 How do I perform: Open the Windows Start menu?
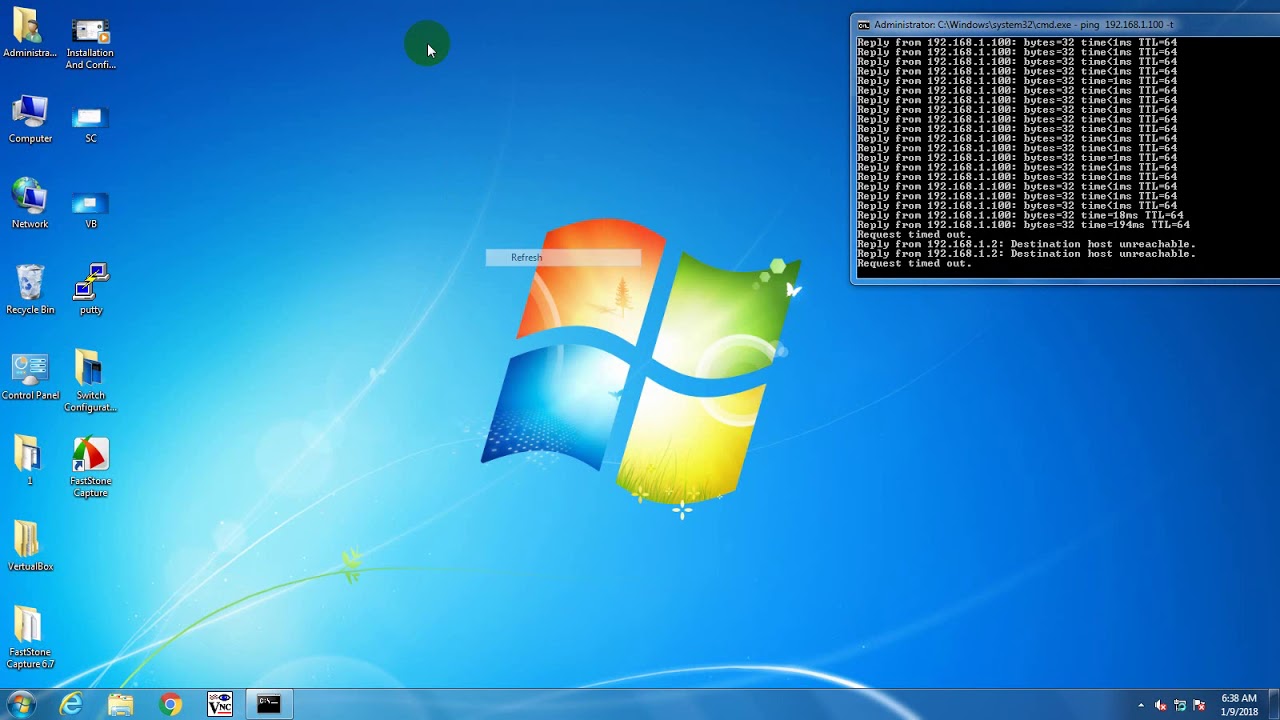(x=21, y=704)
